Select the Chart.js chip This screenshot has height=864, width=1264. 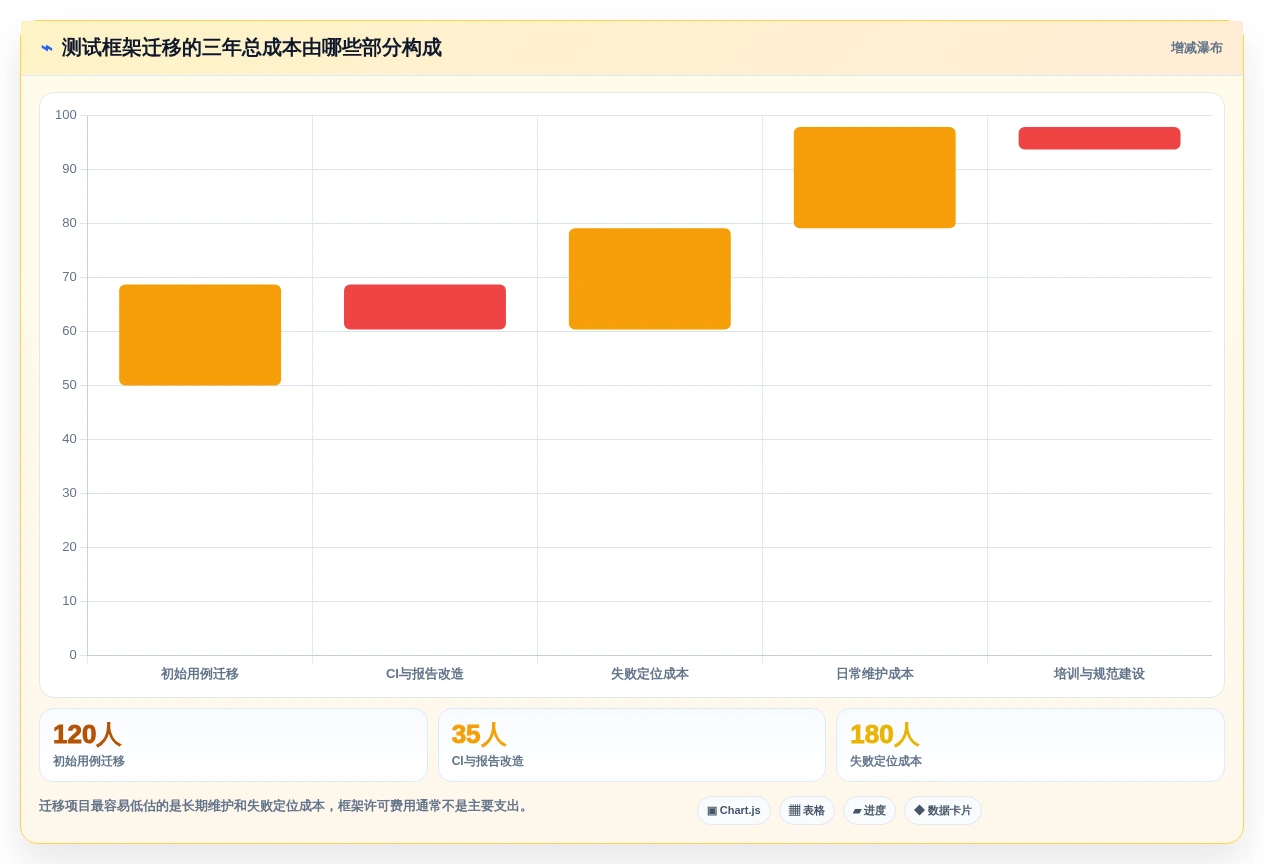tap(734, 811)
